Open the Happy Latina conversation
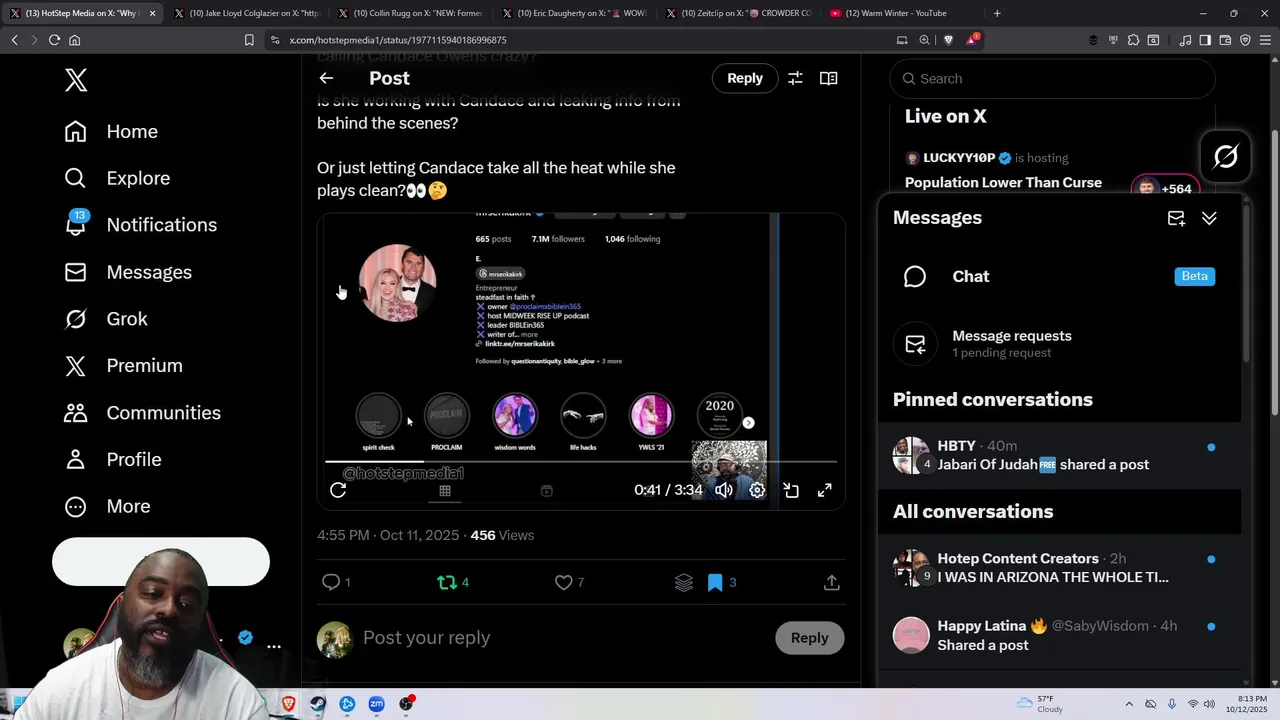1280x720 pixels. click(1059, 635)
